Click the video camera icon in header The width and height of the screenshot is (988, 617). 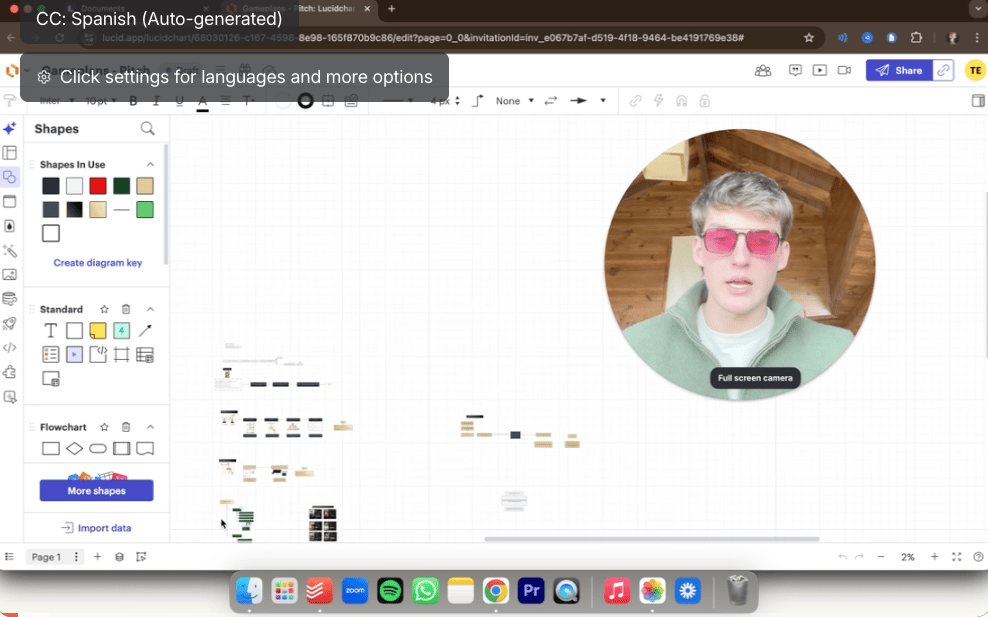844,71
